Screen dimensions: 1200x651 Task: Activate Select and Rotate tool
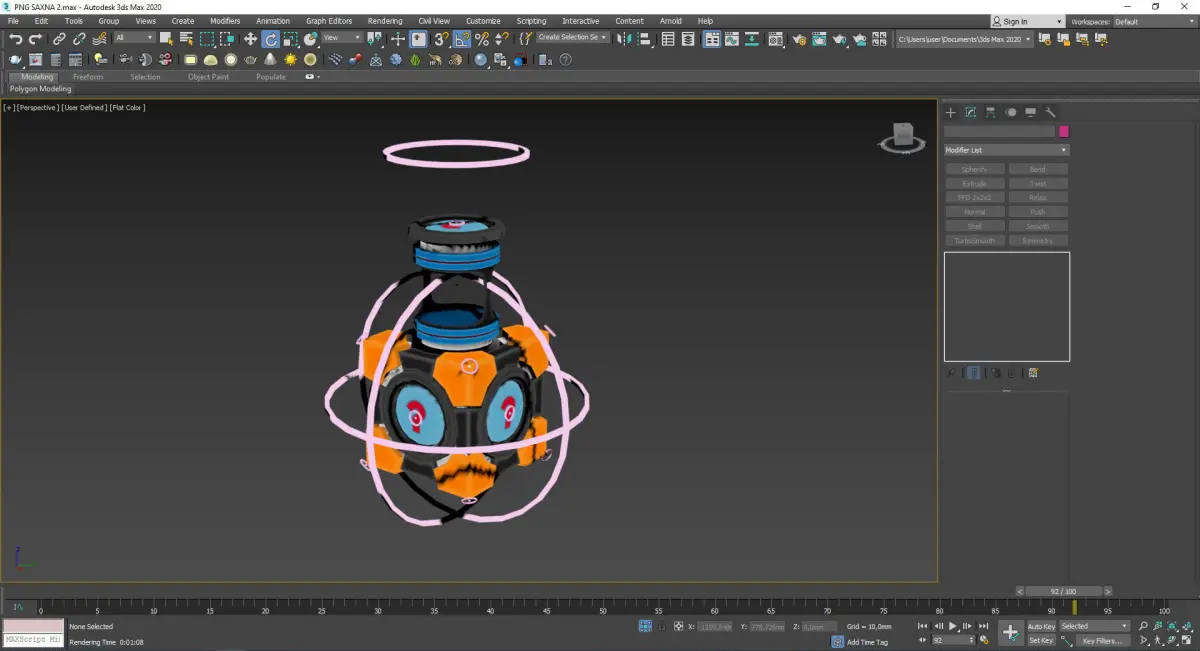(270, 39)
